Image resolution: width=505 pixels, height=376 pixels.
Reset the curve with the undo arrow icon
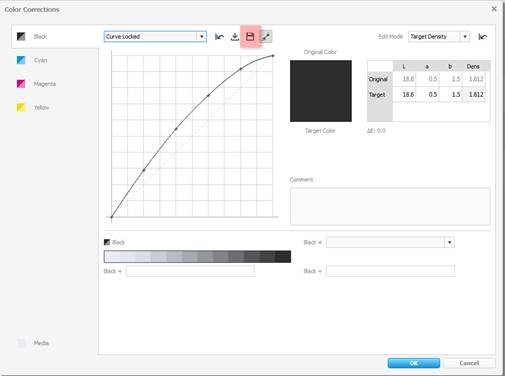pos(219,37)
